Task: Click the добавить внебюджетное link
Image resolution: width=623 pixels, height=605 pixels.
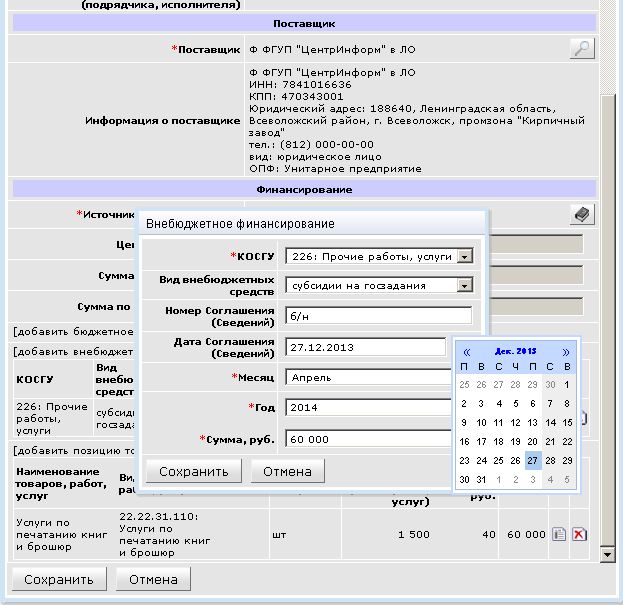Action: click(74, 352)
